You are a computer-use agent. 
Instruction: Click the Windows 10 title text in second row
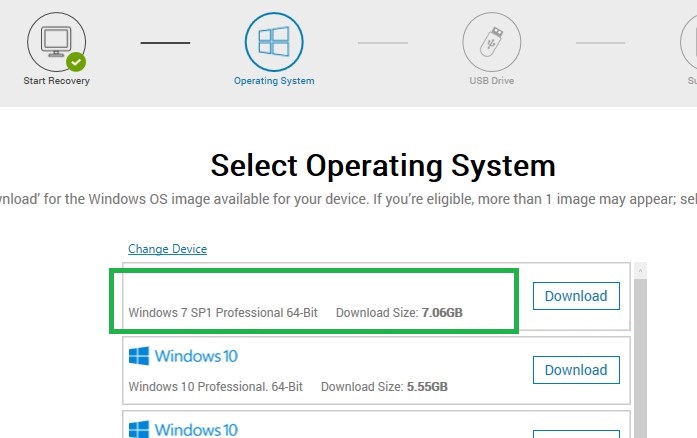coord(196,356)
